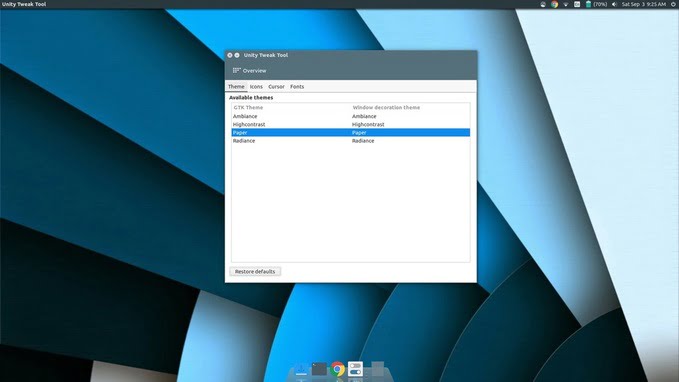Open the system gear menu in panel
The width and height of the screenshot is (679, 382).
pyautogui.click(x=673, y=4)
